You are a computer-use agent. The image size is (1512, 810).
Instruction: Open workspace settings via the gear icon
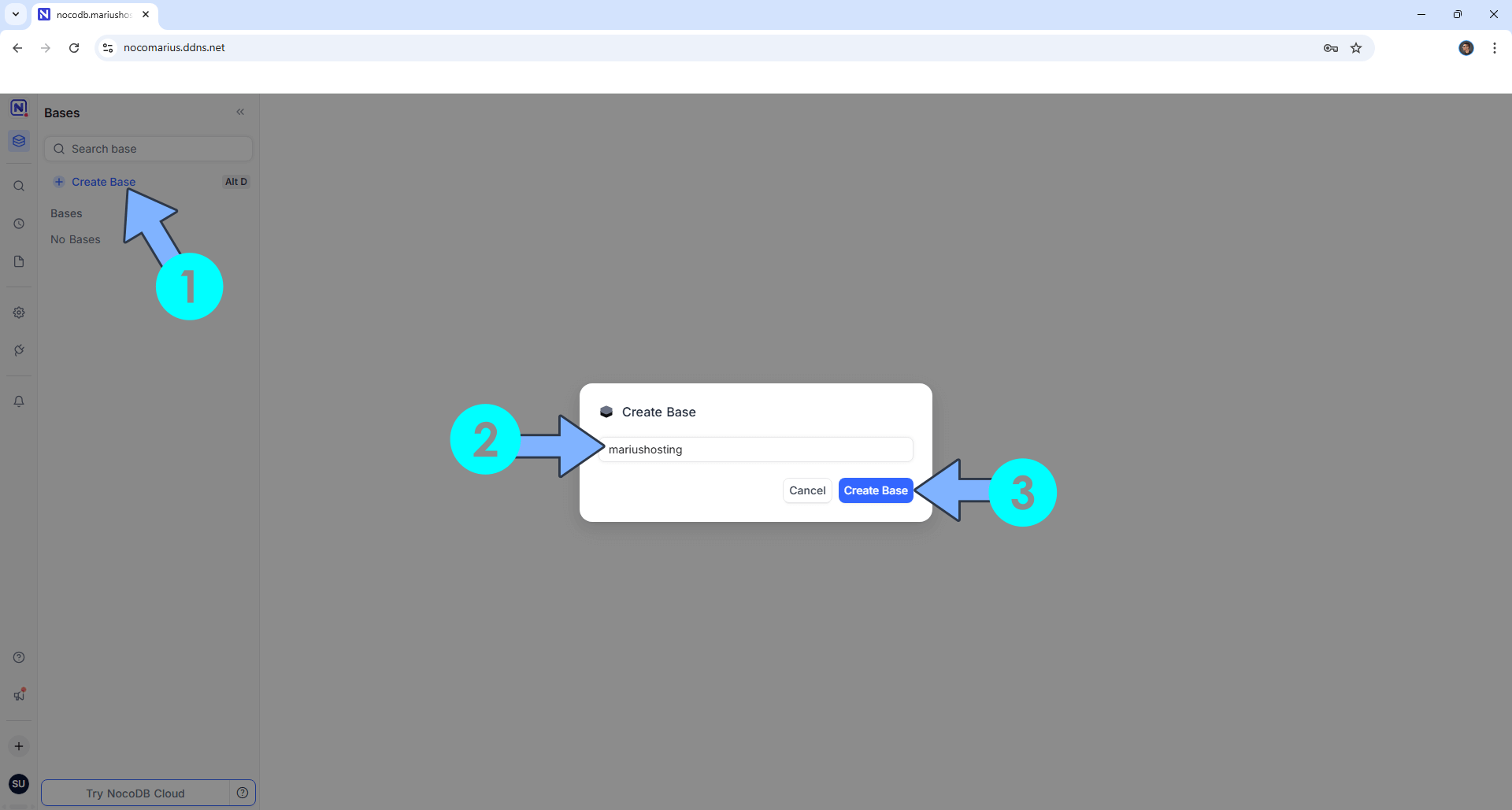(x=18, y=312)
